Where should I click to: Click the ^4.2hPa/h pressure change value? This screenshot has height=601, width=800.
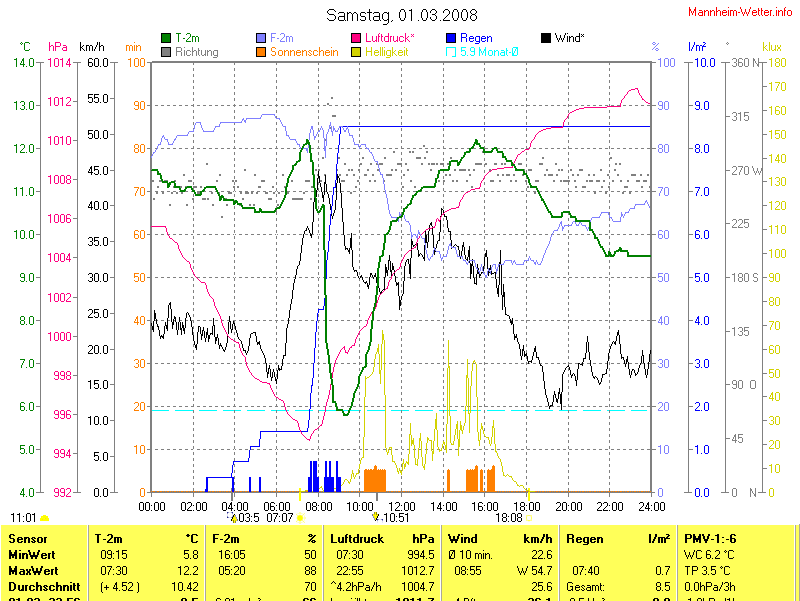pyautogui.click(x=356, y=587)
